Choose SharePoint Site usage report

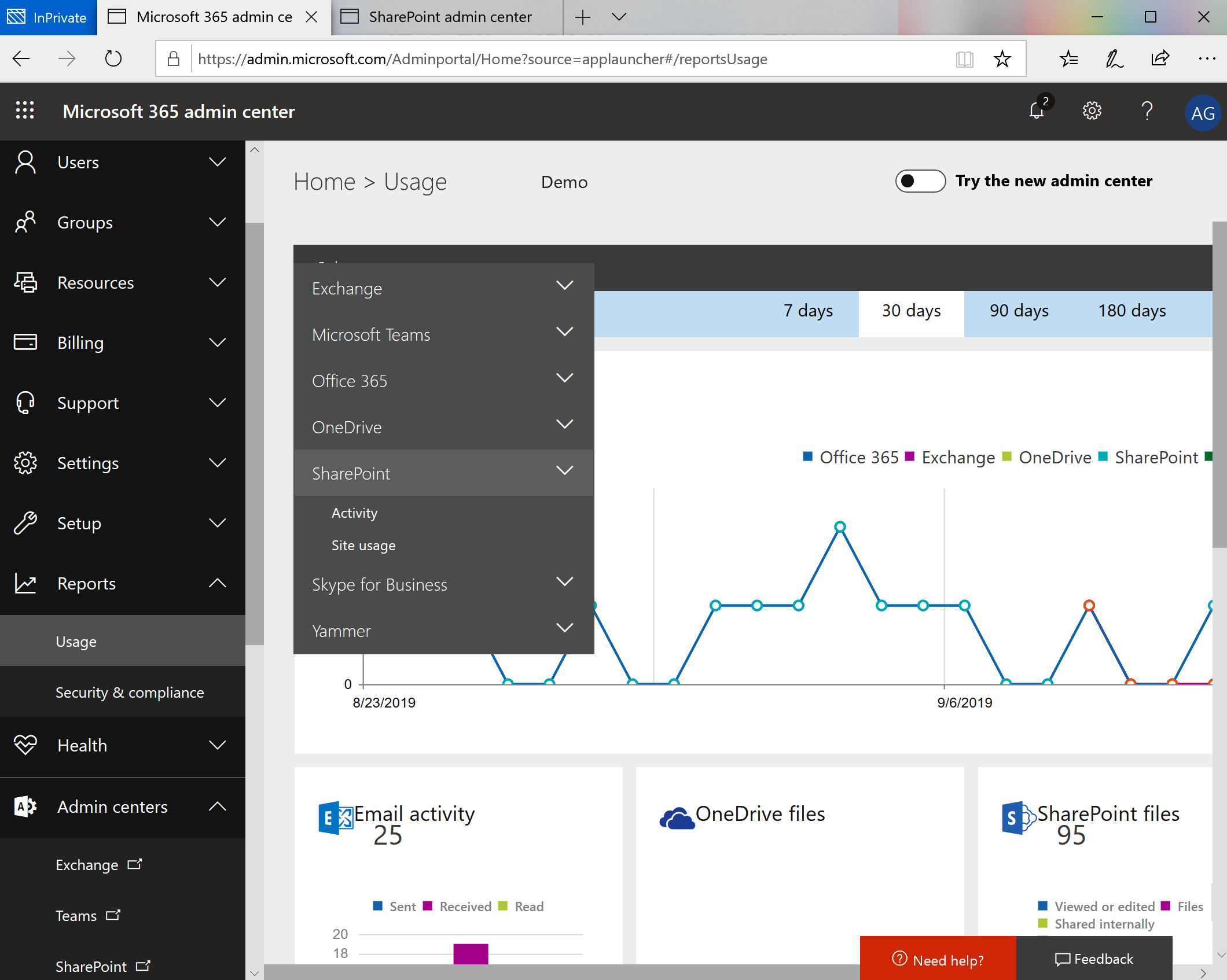click(x=363, y=546)
